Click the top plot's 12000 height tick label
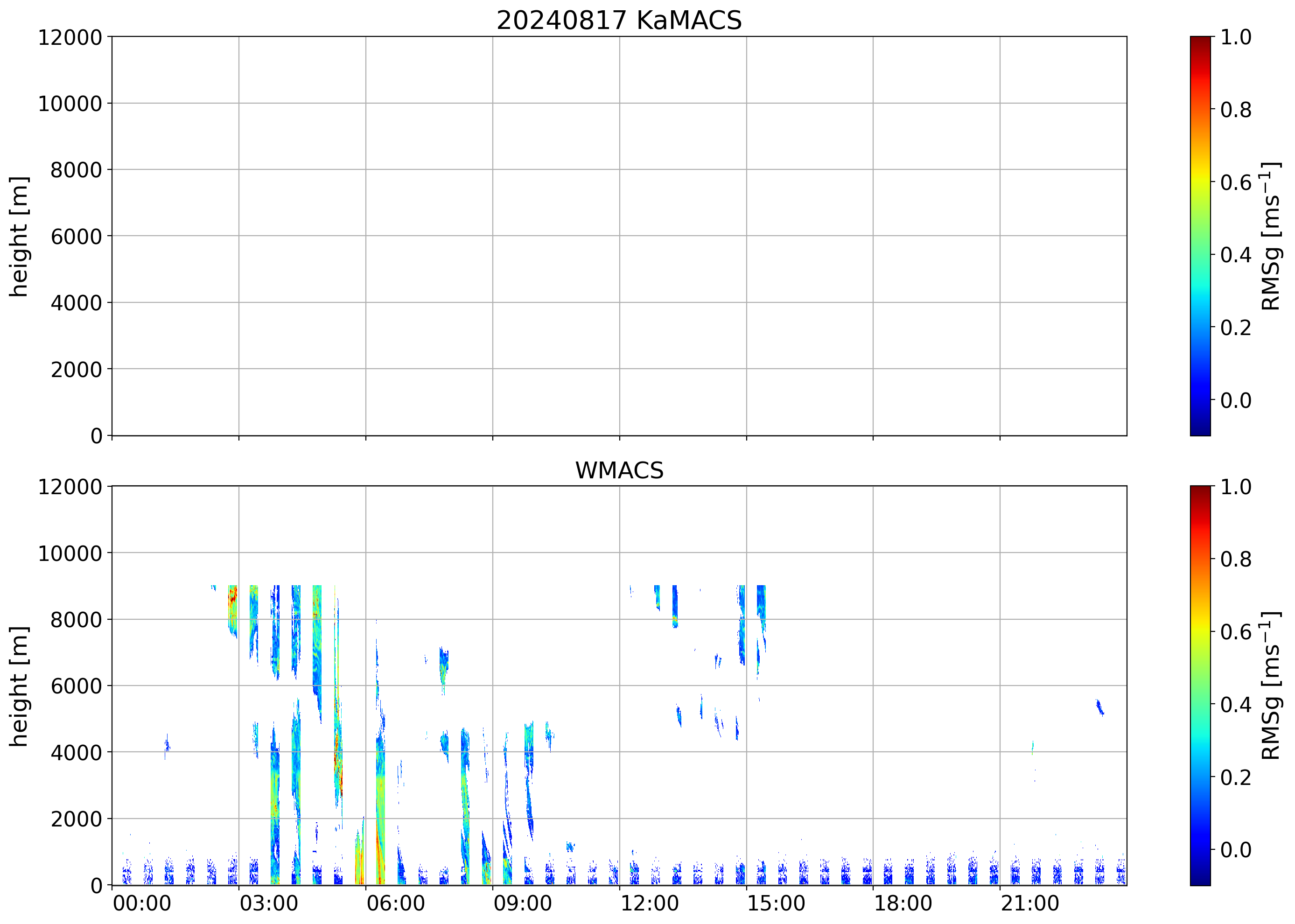1295x924 pixels. click(70, 37)
